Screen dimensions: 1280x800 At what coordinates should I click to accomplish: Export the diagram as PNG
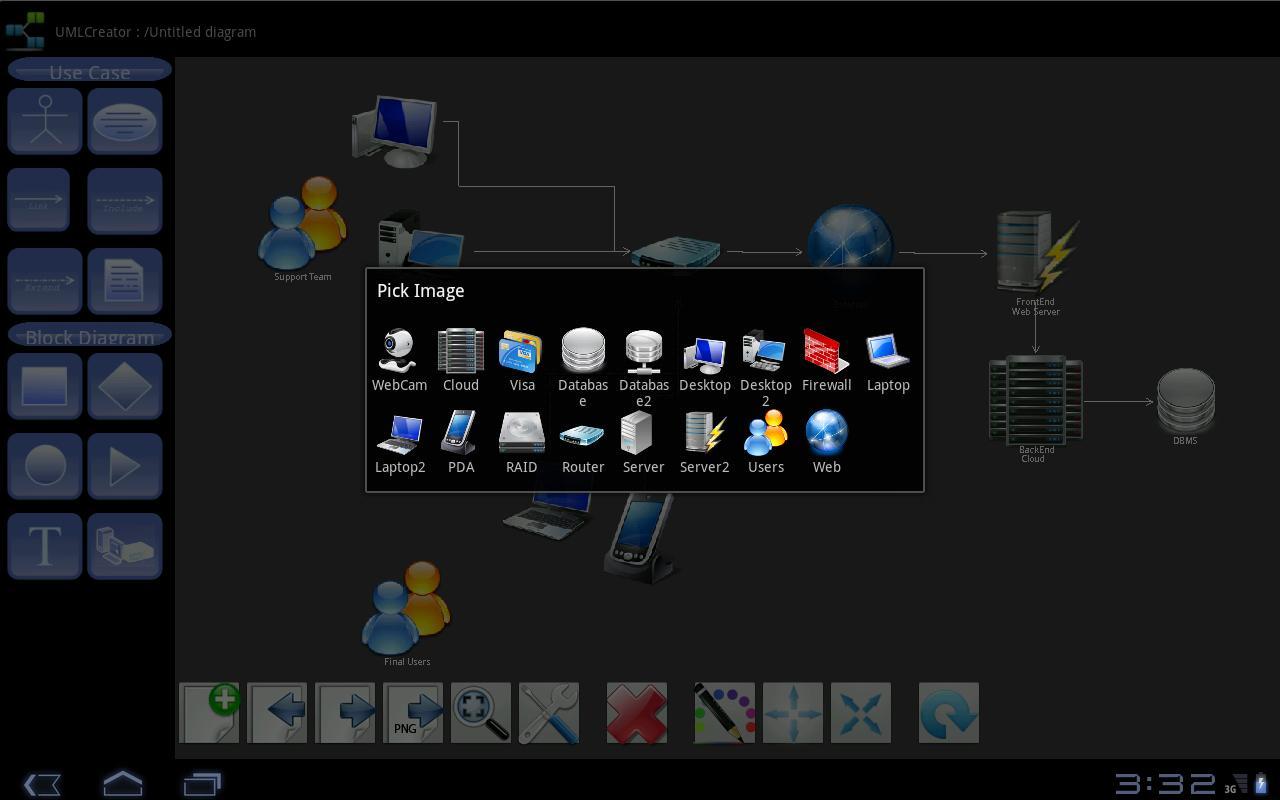pos(413,713)
